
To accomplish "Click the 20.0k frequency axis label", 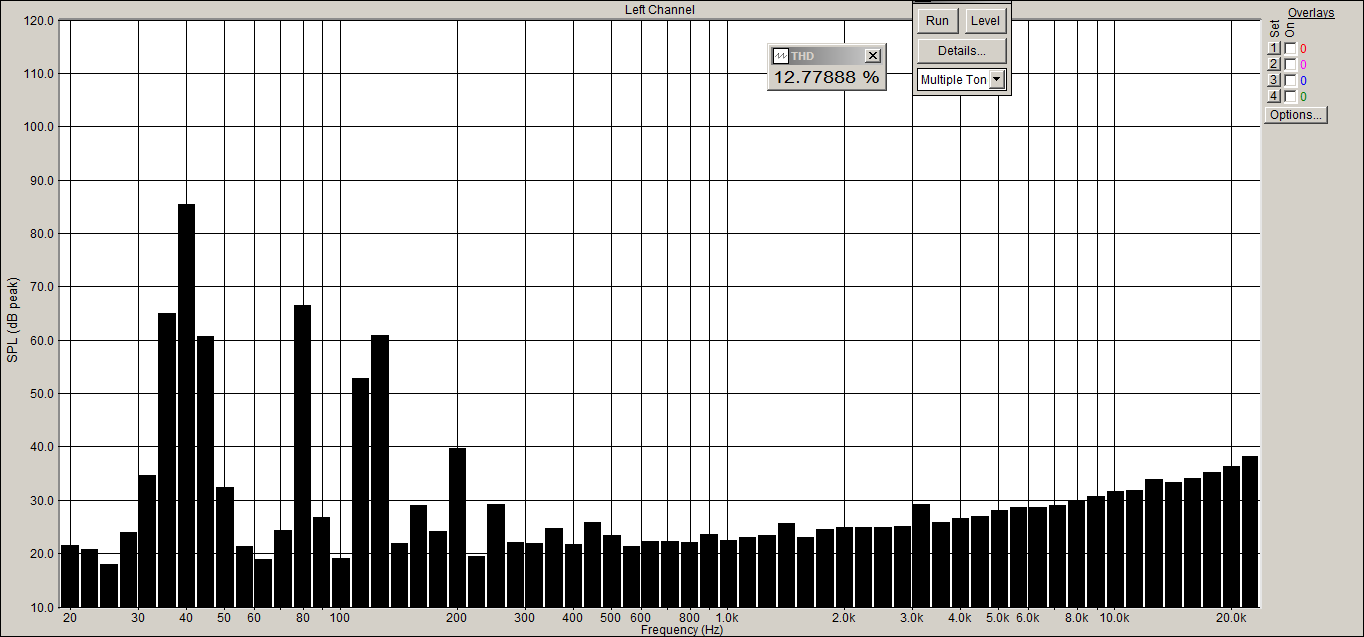I will [x=1231, y=618].
